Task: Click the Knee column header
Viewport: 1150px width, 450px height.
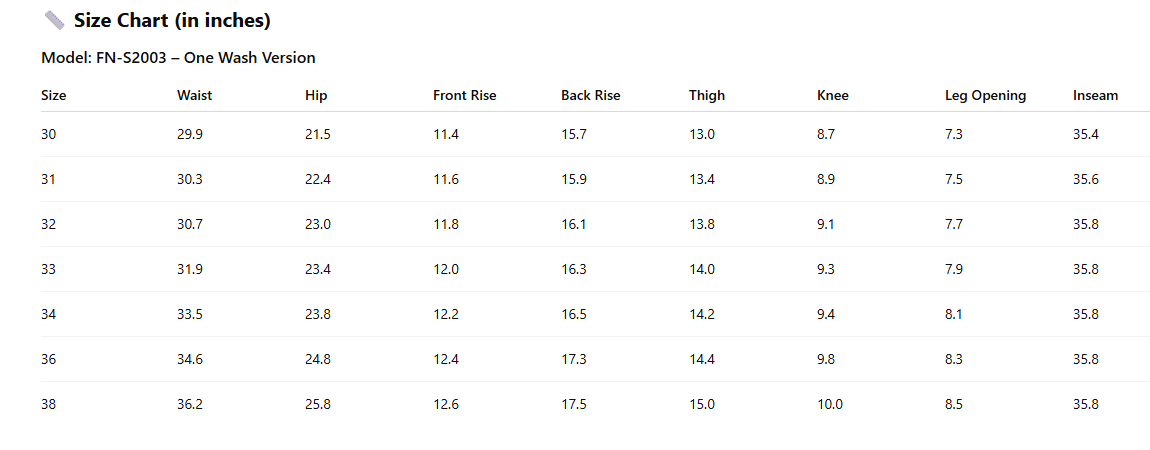Action: pyautogui.click(x=832, y=96)
